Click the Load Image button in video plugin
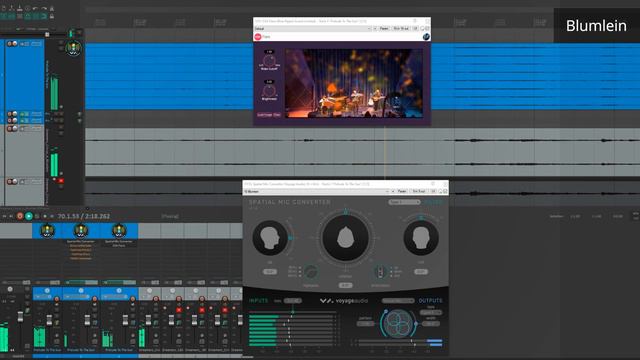The image size is (640, 360). point(264,115)
